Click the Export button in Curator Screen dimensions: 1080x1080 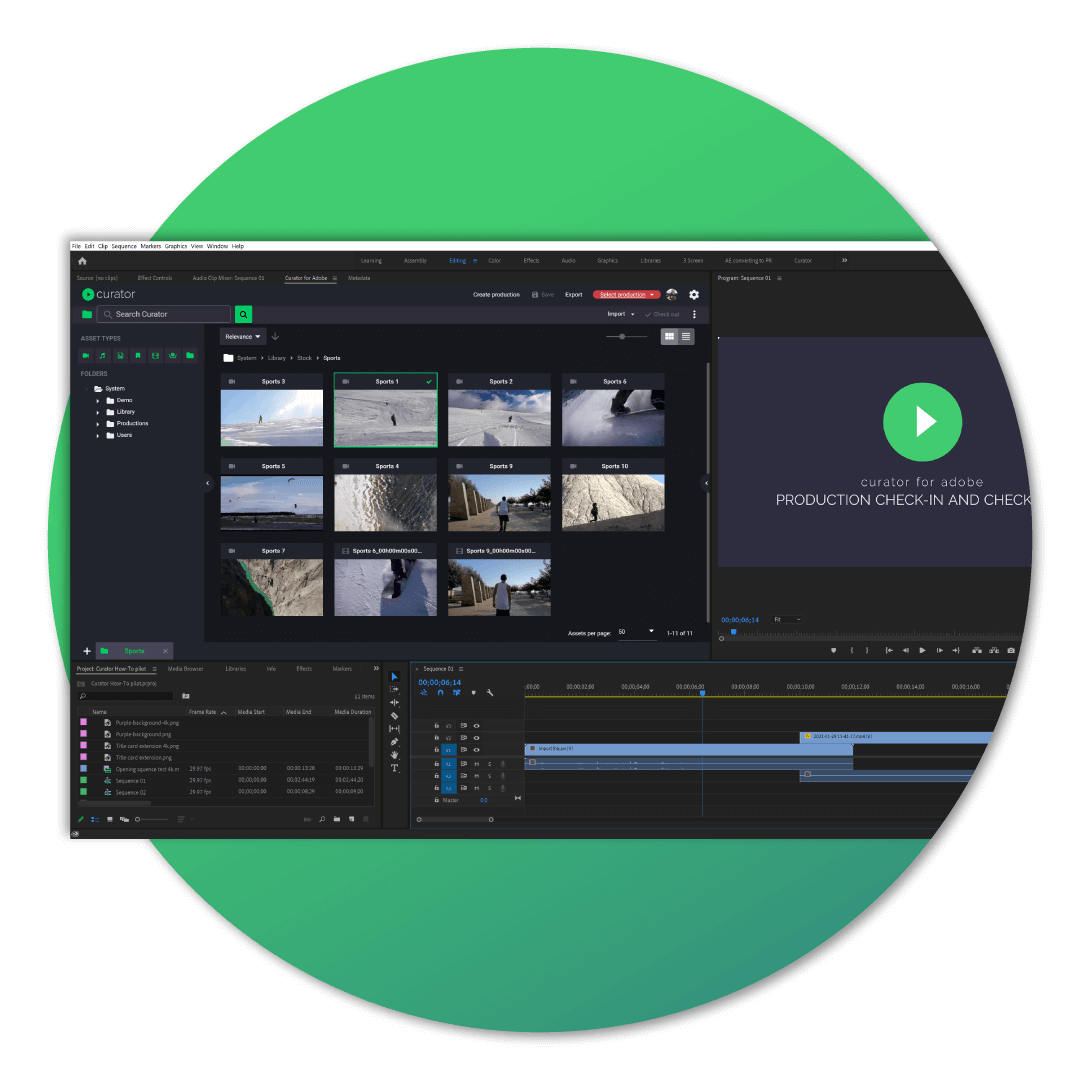pyautogui.click(x=573, y=294)
